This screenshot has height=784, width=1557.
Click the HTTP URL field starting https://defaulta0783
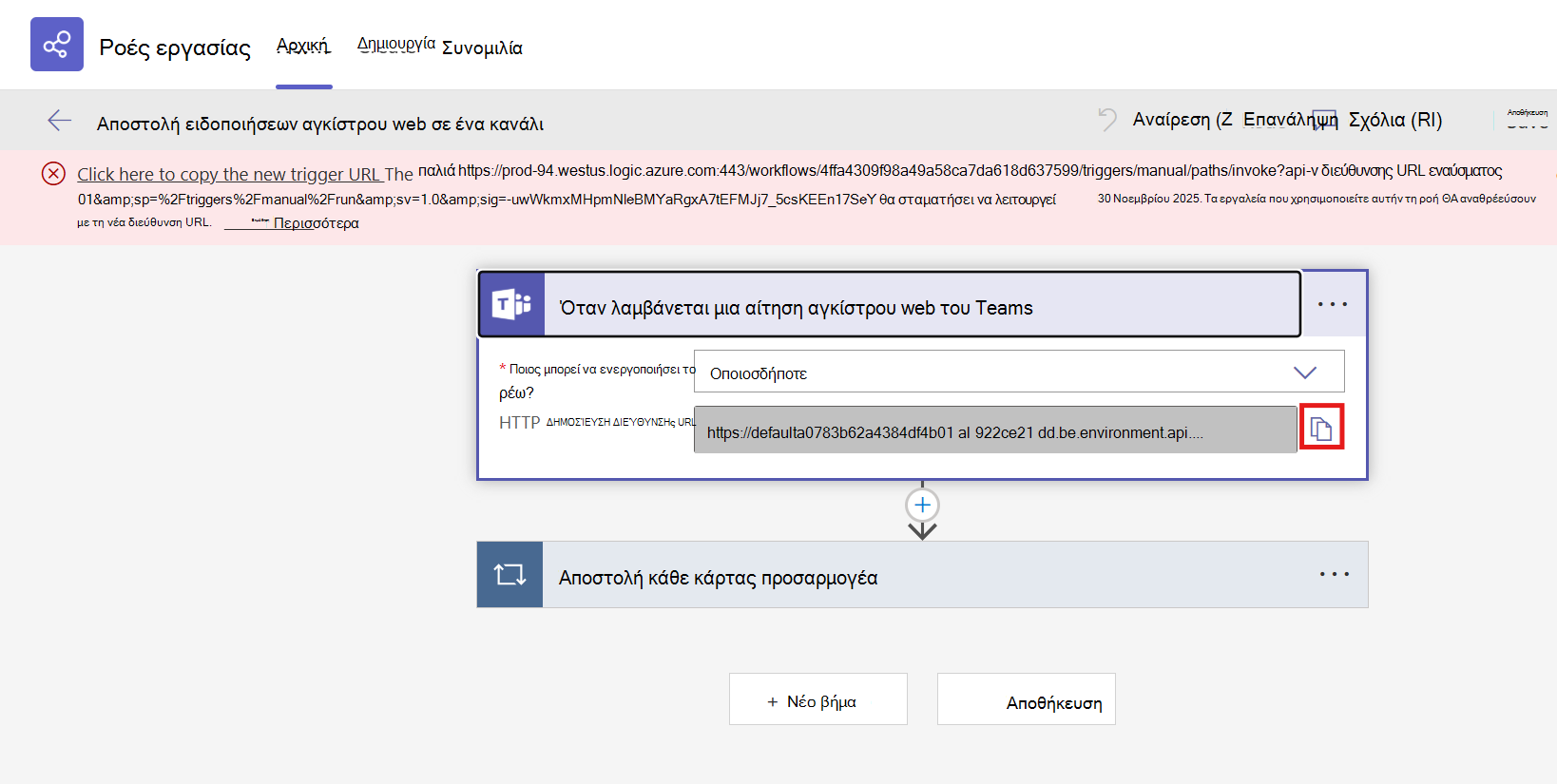pyautogui.click(x=995, y=430)
